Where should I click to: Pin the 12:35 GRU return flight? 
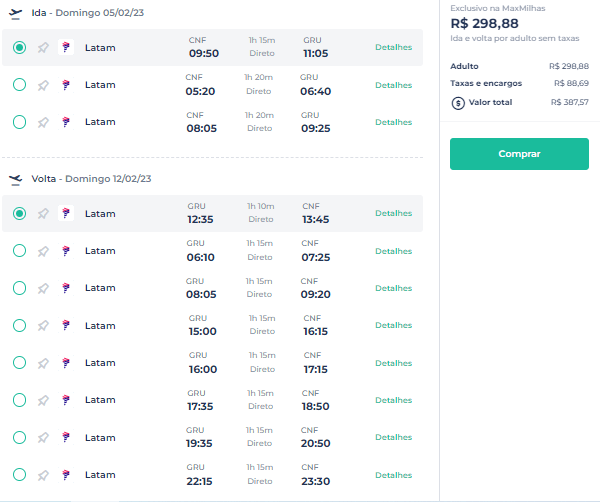click(x=43, y=214)
